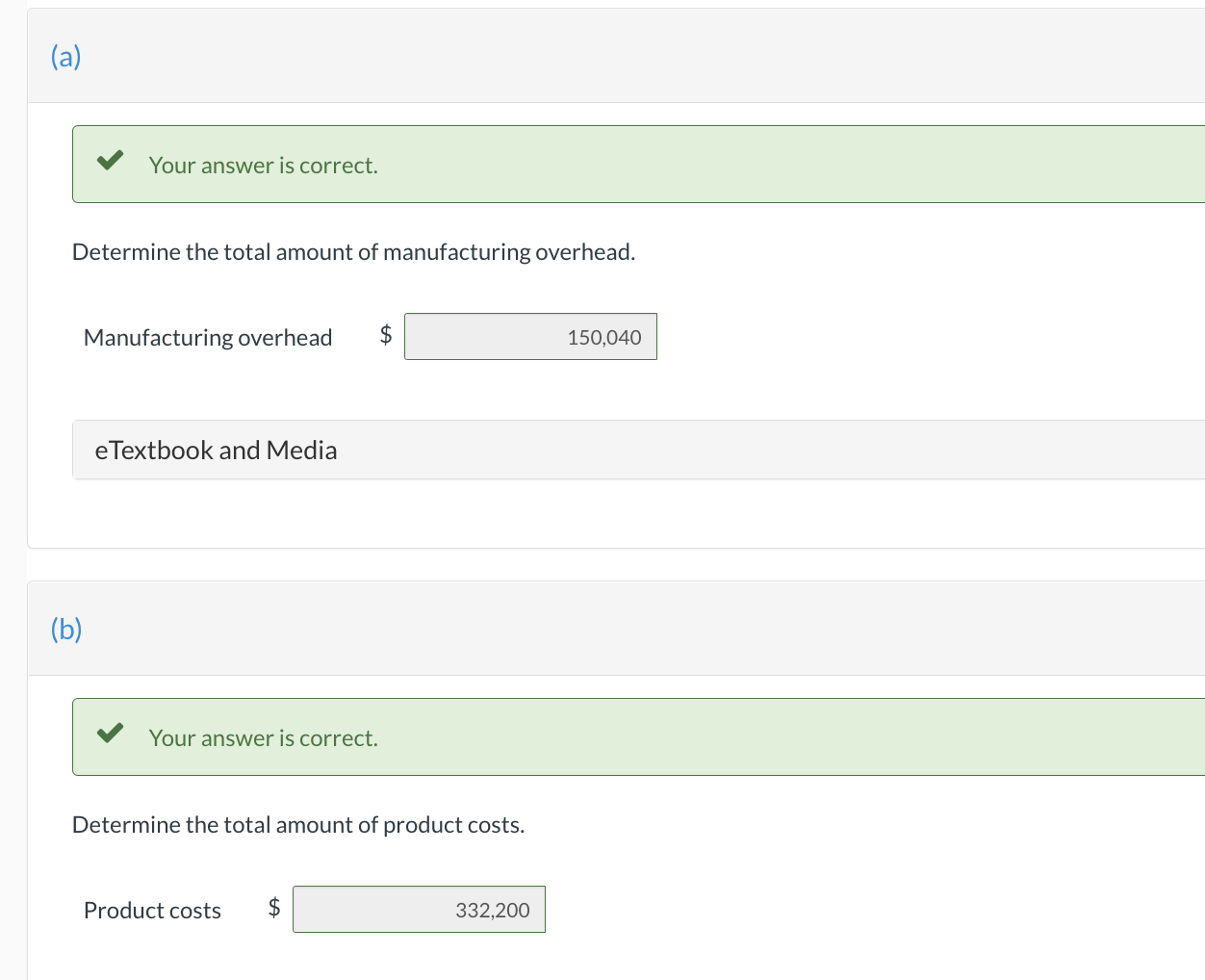Click the total product costs question prompt

298,825
